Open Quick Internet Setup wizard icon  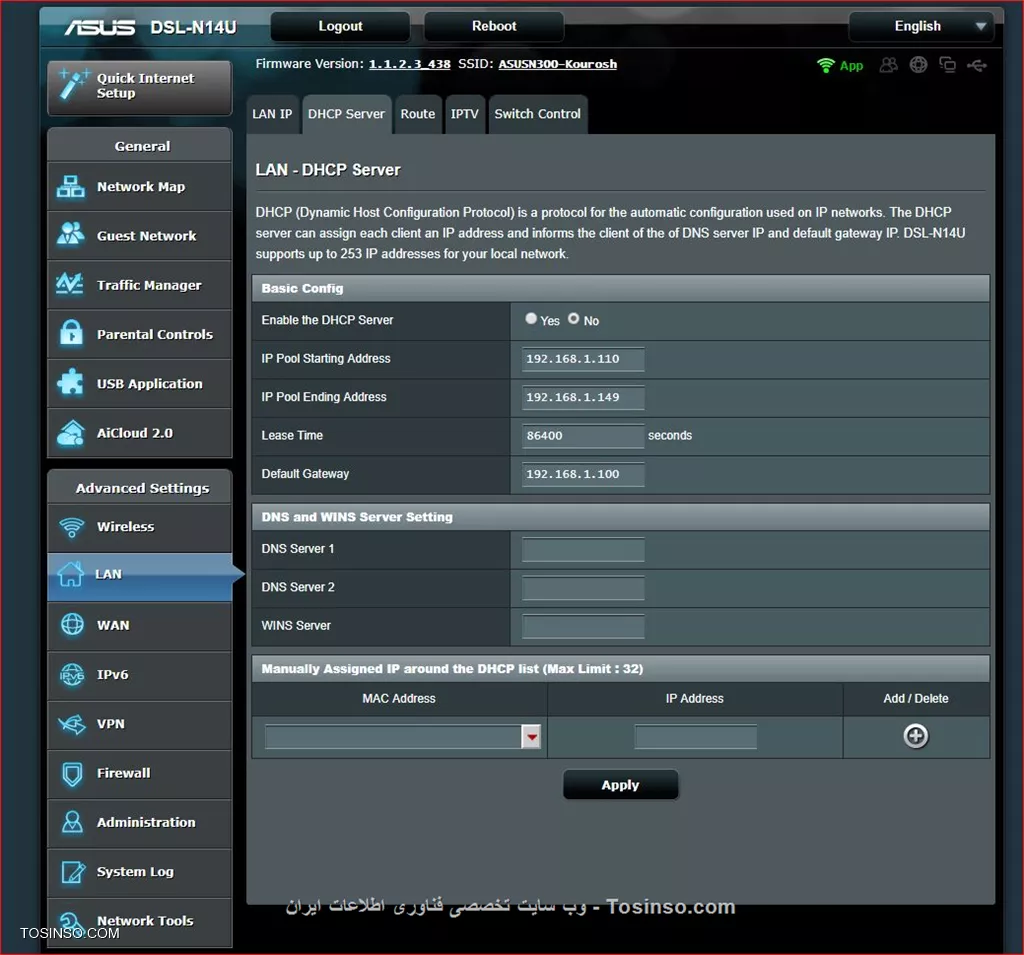tap(72, 85)
